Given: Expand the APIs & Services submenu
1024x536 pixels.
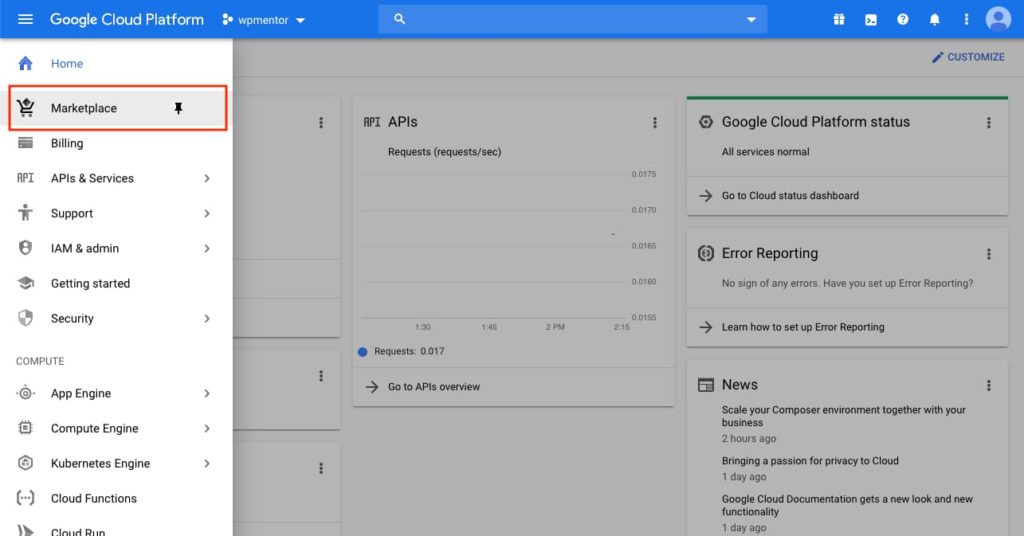Looking at the screenshot, I should (207, 178).
